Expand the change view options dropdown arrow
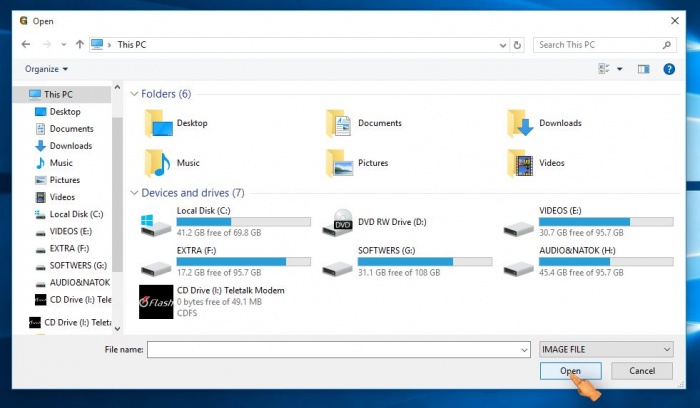The width and height of the screenshot is (700, 408). point(619,69)
